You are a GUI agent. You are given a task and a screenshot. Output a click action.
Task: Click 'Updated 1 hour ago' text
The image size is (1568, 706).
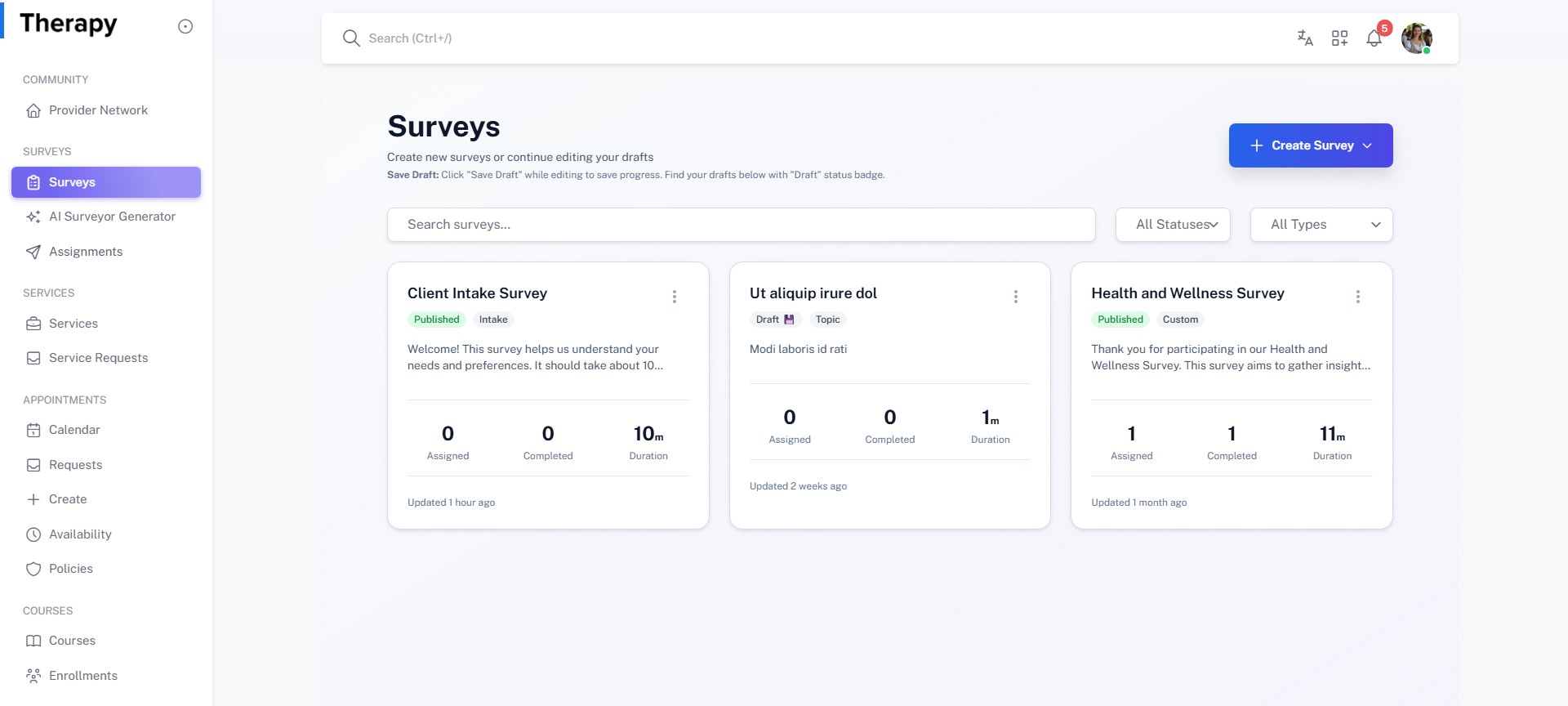click(451, 503)
